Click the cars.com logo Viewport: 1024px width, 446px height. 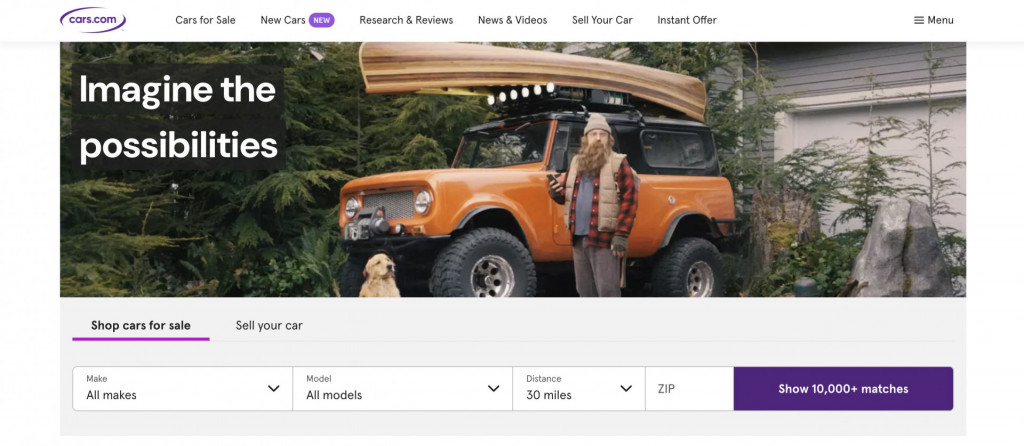[93, 20]
